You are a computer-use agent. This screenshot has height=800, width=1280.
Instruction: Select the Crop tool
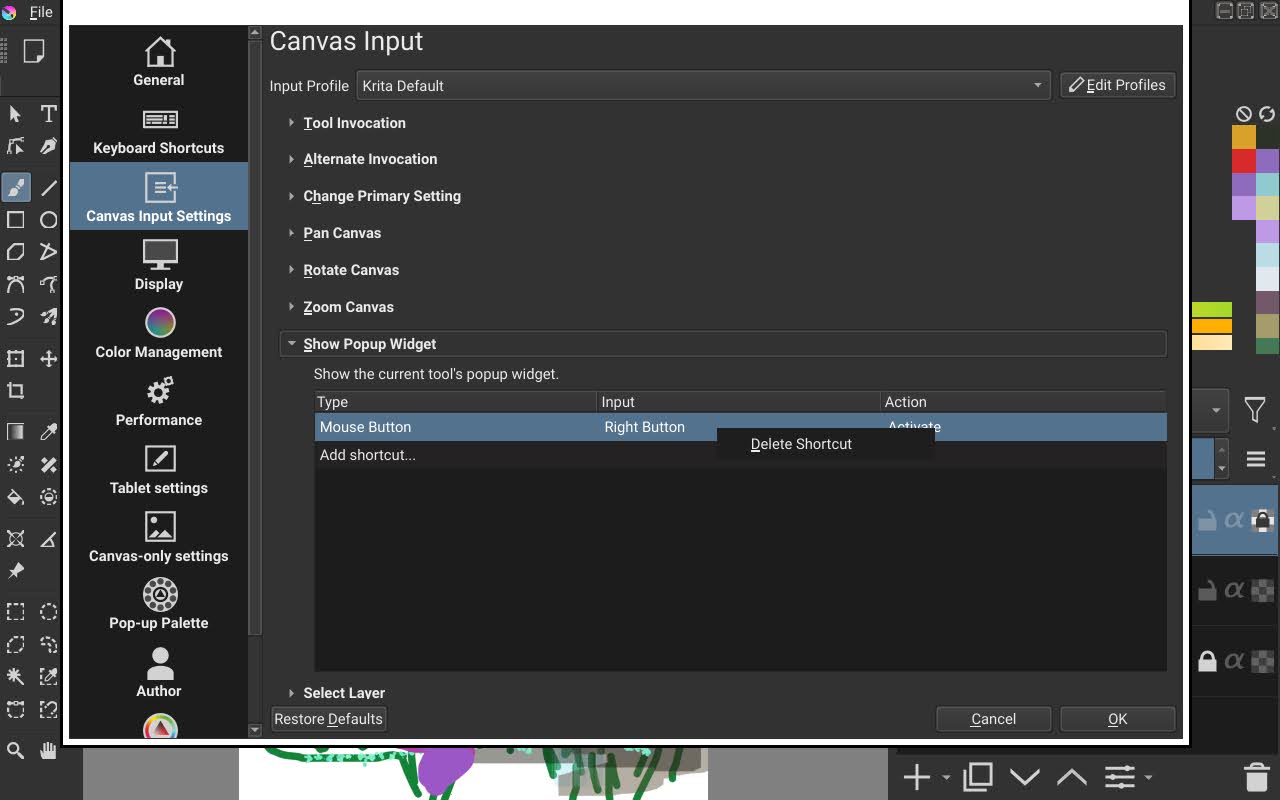click(x=15, y=390)
